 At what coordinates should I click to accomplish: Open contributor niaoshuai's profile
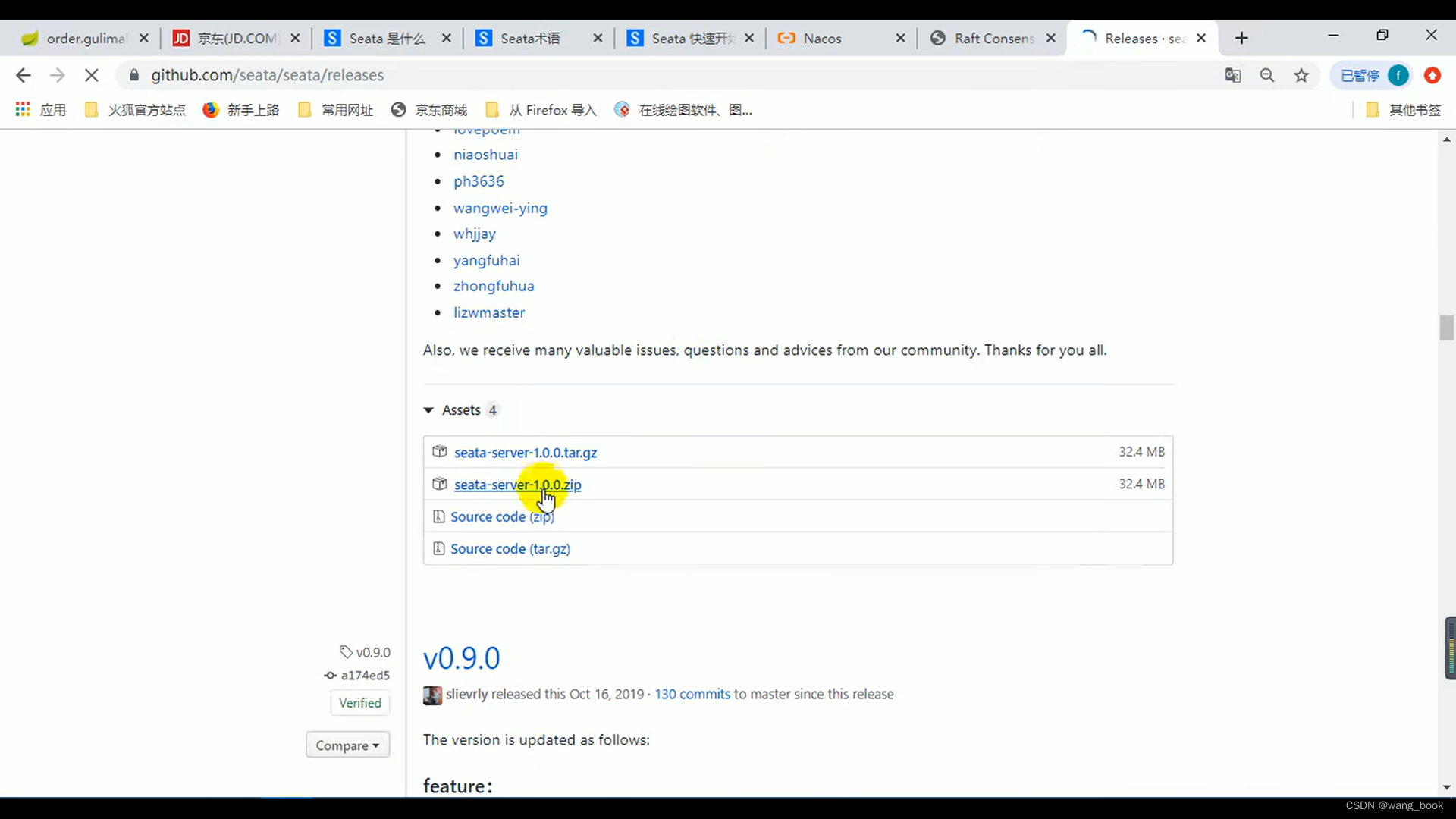(485, 155)
